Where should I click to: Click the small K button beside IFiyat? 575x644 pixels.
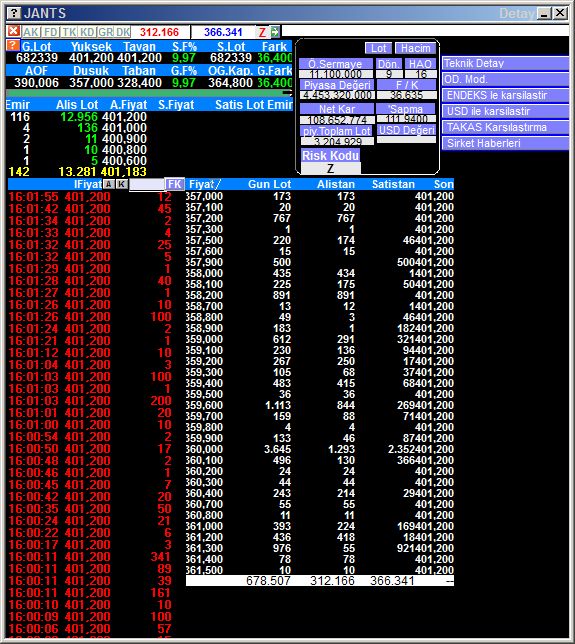point(122,184)
